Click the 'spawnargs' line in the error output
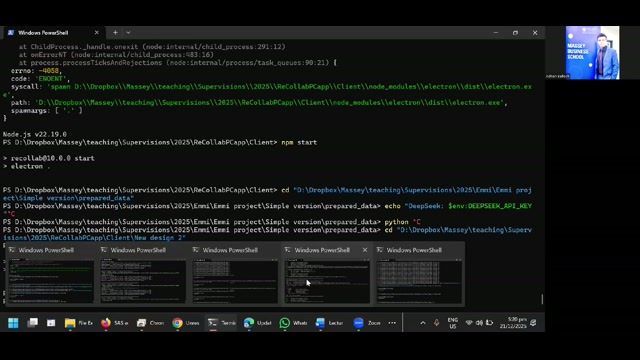The width and height of the screenshot is (640, 360). tap(47, 111)
